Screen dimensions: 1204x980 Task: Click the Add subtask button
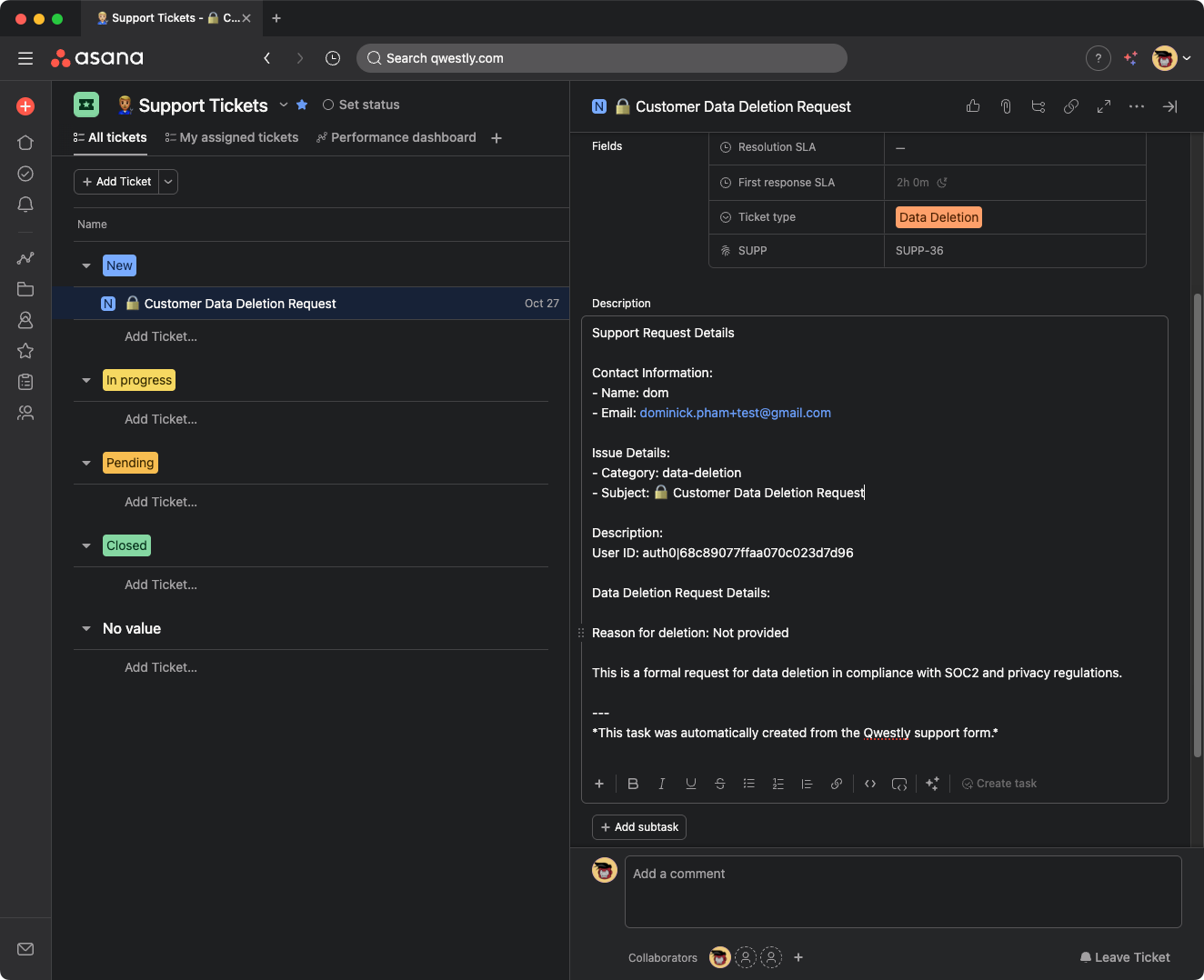pyautogui.click(x=639, y=827)
